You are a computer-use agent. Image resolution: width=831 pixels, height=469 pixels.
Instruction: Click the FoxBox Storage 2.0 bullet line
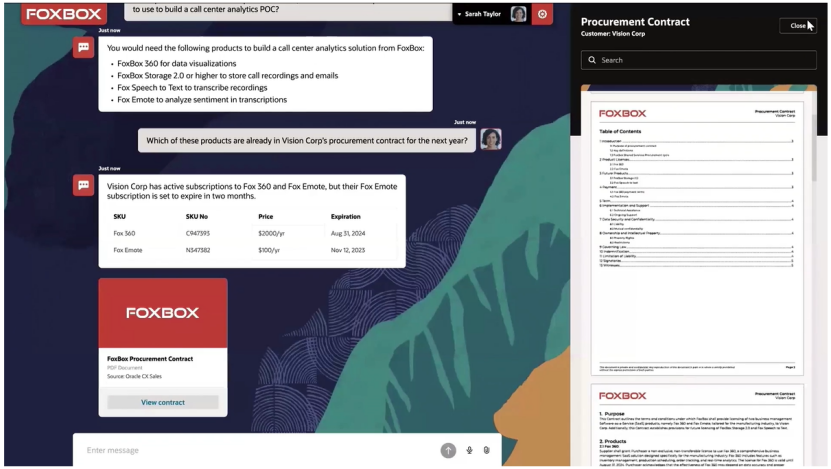(227, 76)
